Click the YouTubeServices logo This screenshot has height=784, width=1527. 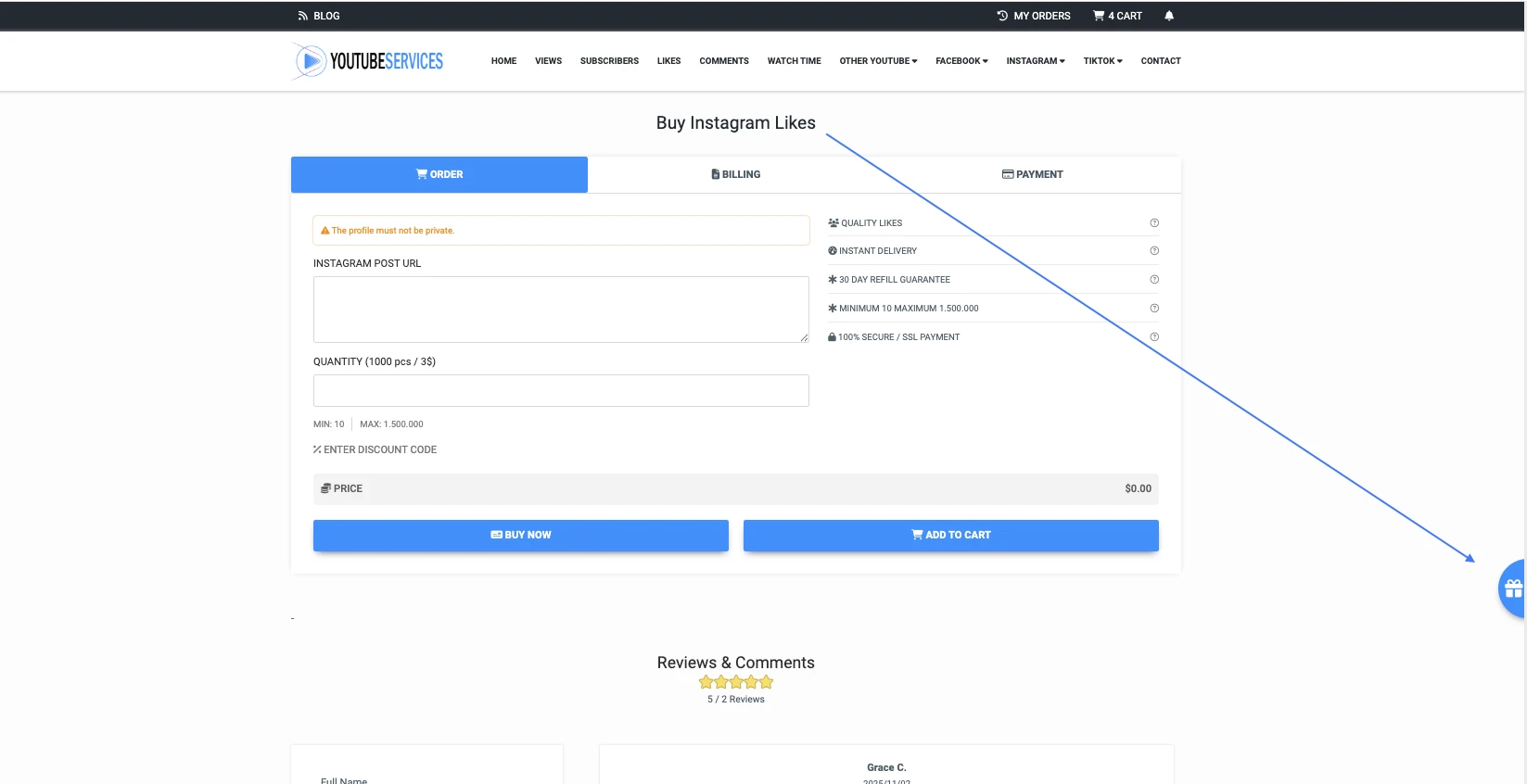coord(368,61)
